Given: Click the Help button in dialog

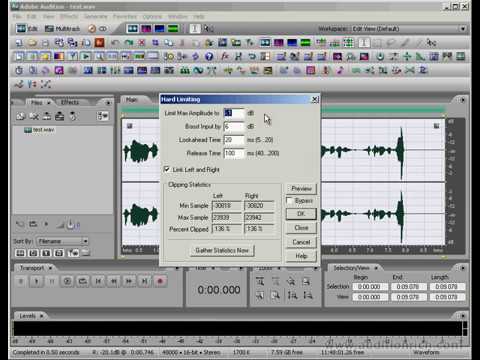Looking at the screenshot, I should click(301, 256).
